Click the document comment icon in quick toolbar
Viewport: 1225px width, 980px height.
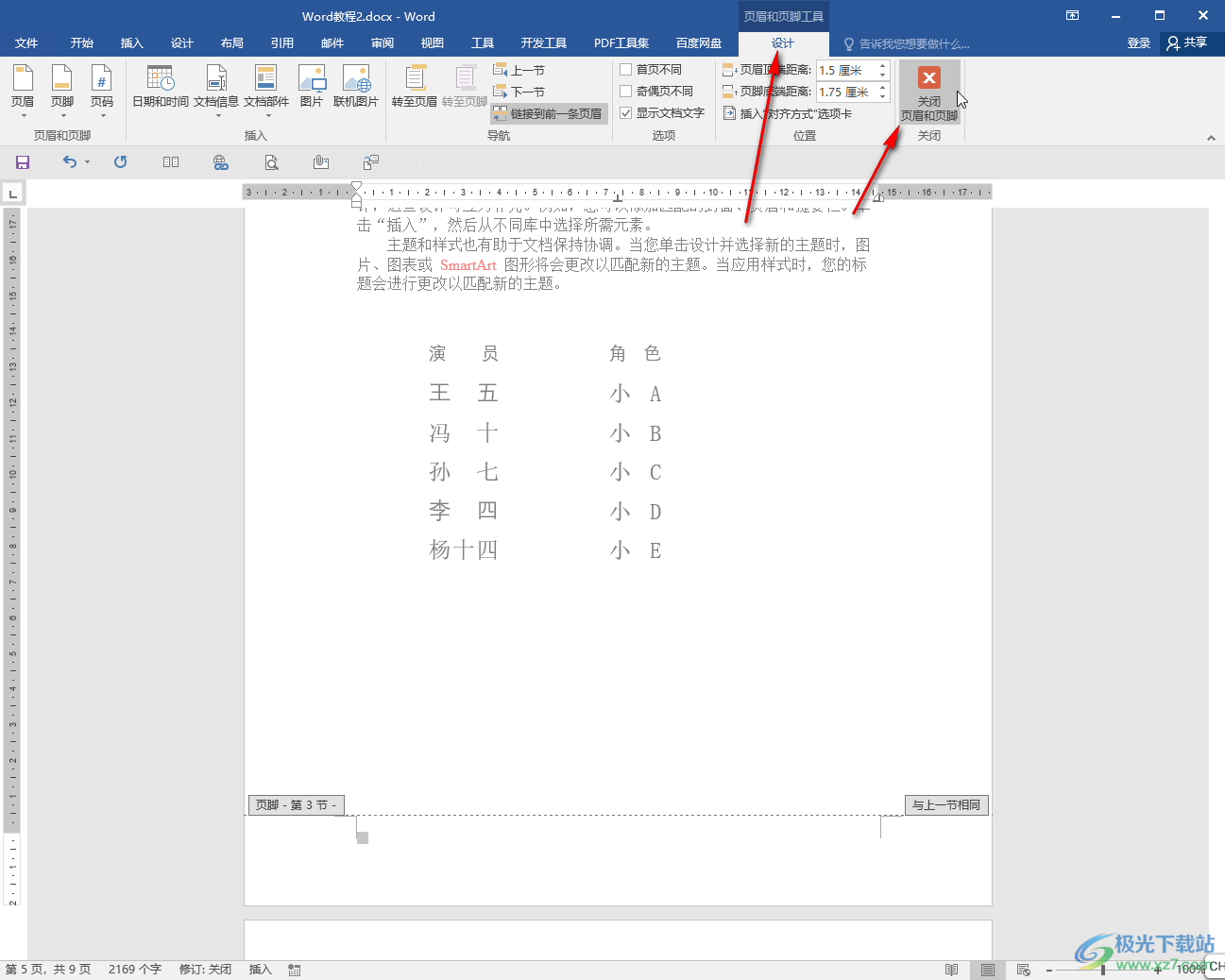371,162
